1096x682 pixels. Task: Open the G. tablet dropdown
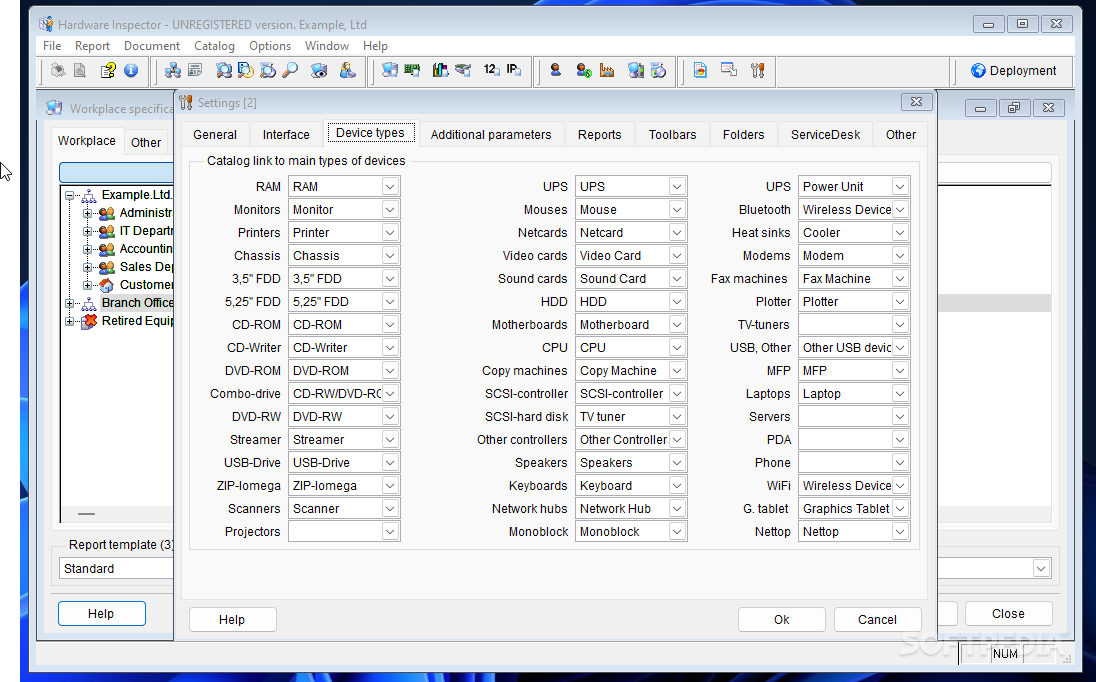point(900,509)
